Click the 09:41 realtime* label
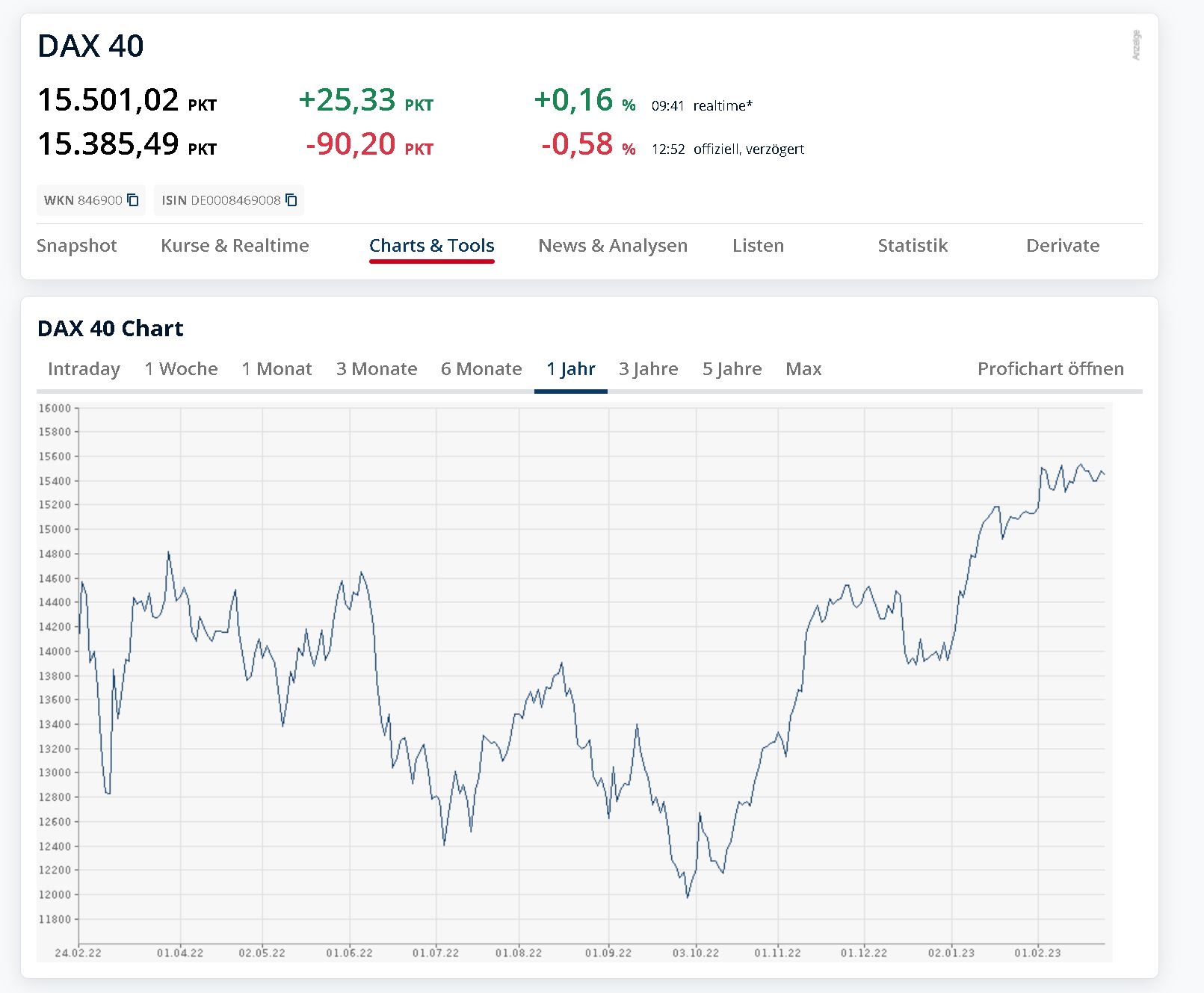The height and width of the screenshot is (993, 1204). 702,106
